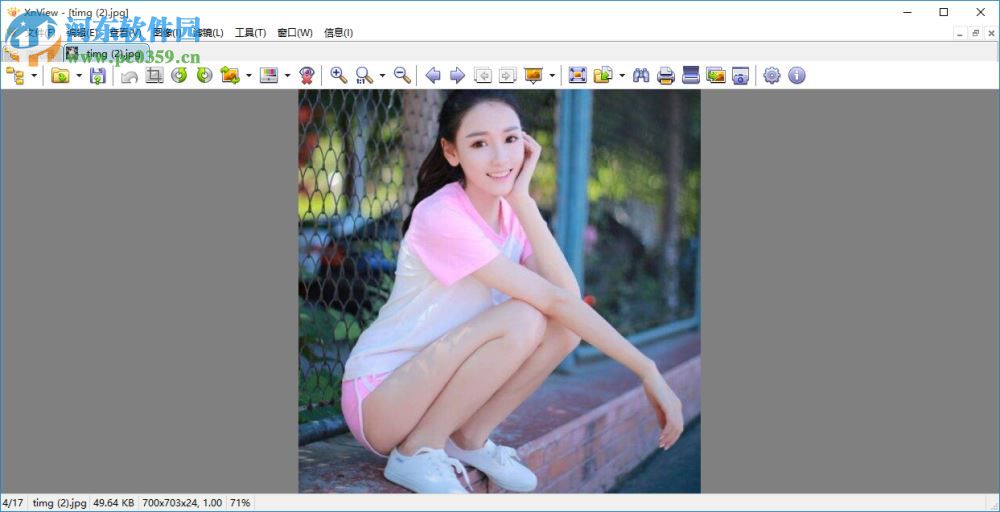Click the previous page icon
This screenshot has width=1000, height=512.
(483, 76)
